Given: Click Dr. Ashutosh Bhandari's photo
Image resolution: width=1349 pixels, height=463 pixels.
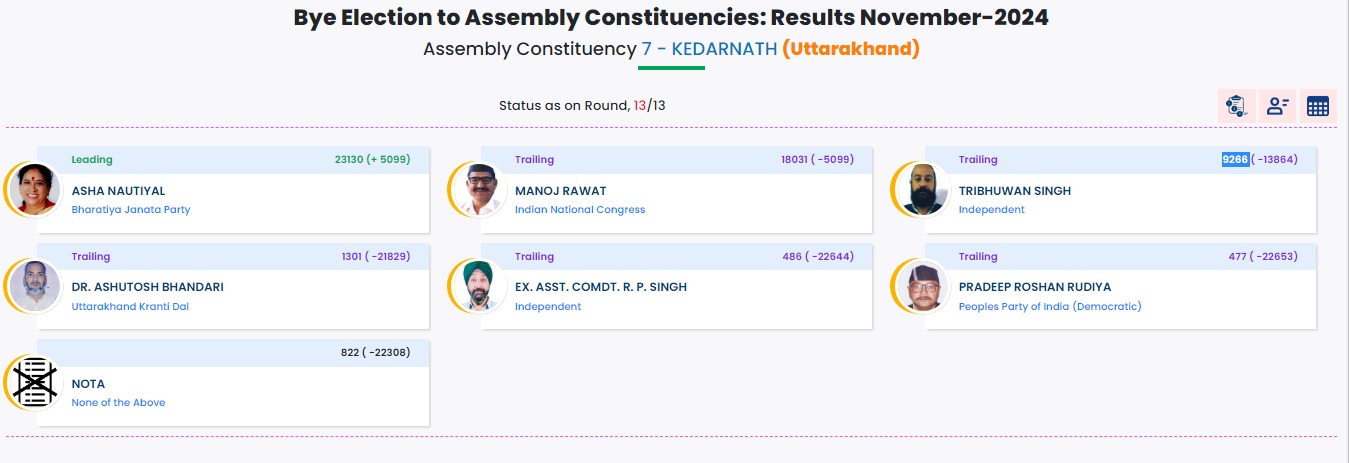Looking at the screenshot, I should click(x=35, y=286).
